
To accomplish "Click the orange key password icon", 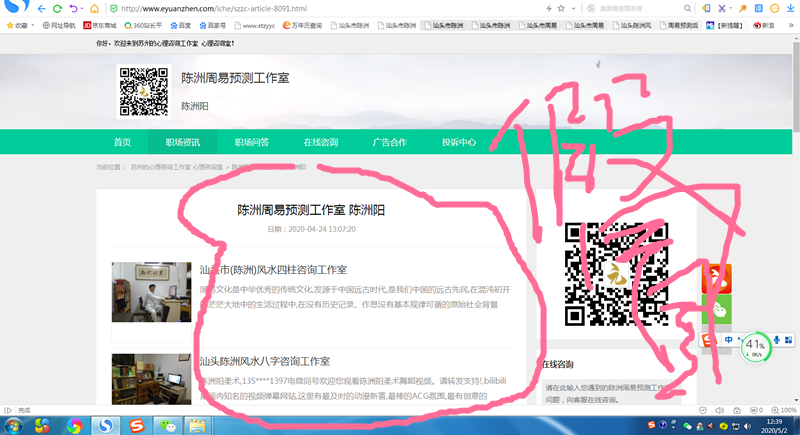I will pyautogui.click(x=743, y=9).
